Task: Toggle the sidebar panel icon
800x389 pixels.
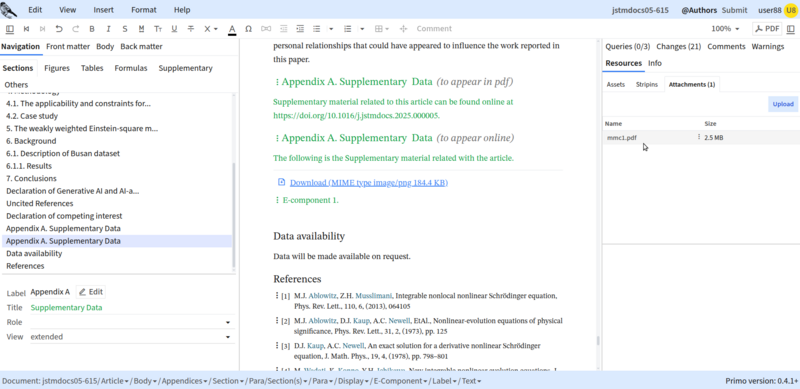Action: [10, 29]
